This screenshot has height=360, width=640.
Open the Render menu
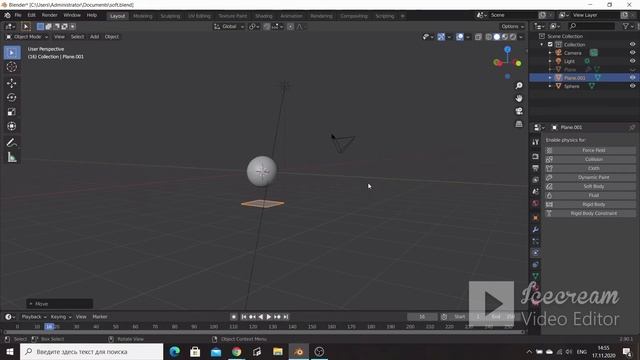tap(49, 15)
